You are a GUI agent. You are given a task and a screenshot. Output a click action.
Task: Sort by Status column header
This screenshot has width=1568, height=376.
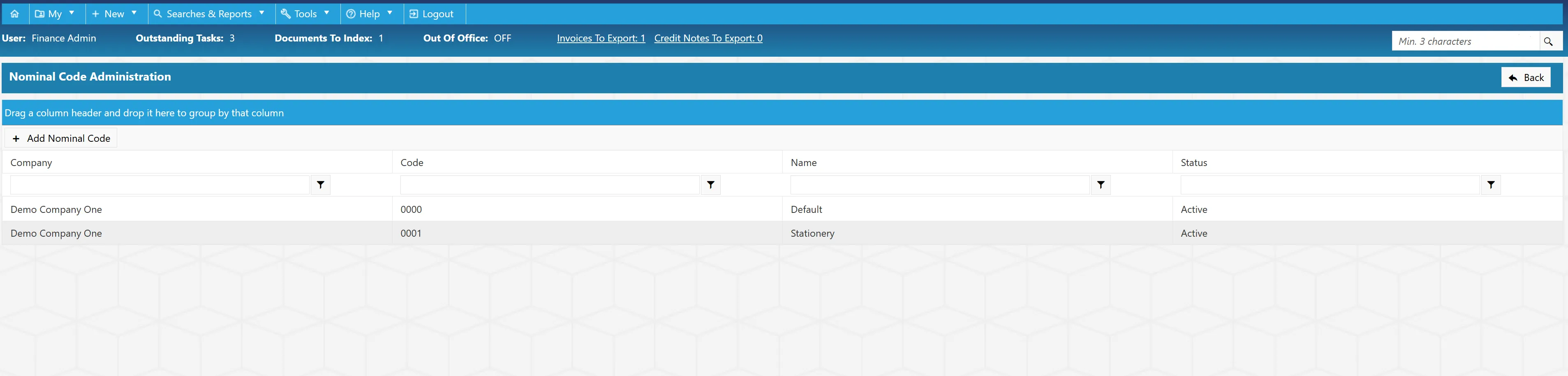click(x=1193, y=162)
